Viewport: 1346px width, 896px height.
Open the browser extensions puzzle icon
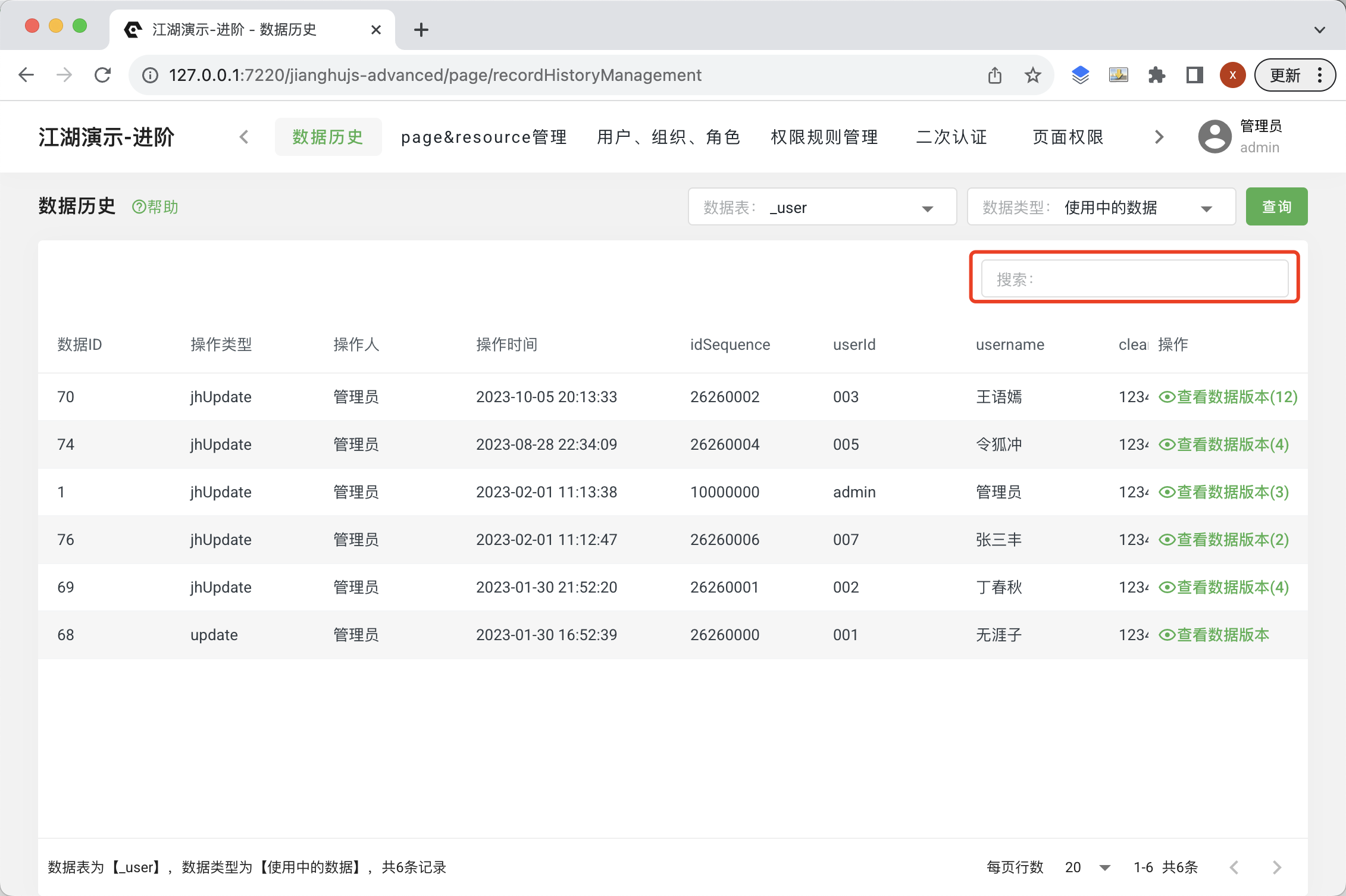point(1156,76)
